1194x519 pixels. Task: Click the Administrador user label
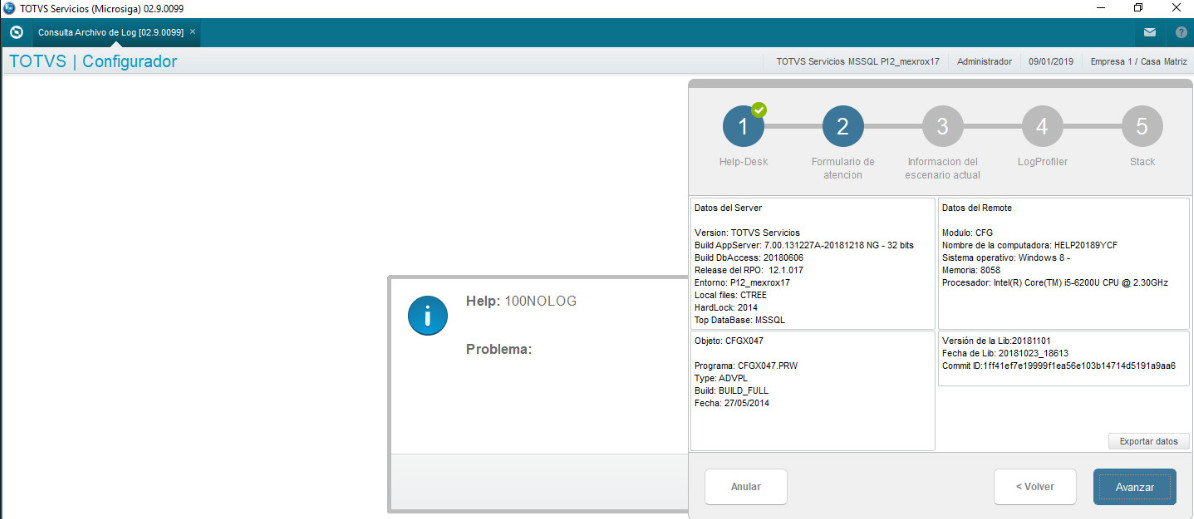985,62
